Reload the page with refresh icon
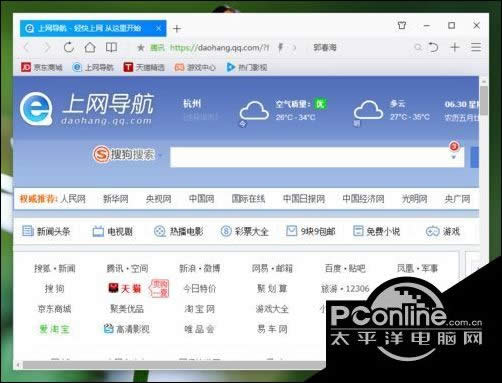This screenshot has height=383, width=502. coord(69,47)
